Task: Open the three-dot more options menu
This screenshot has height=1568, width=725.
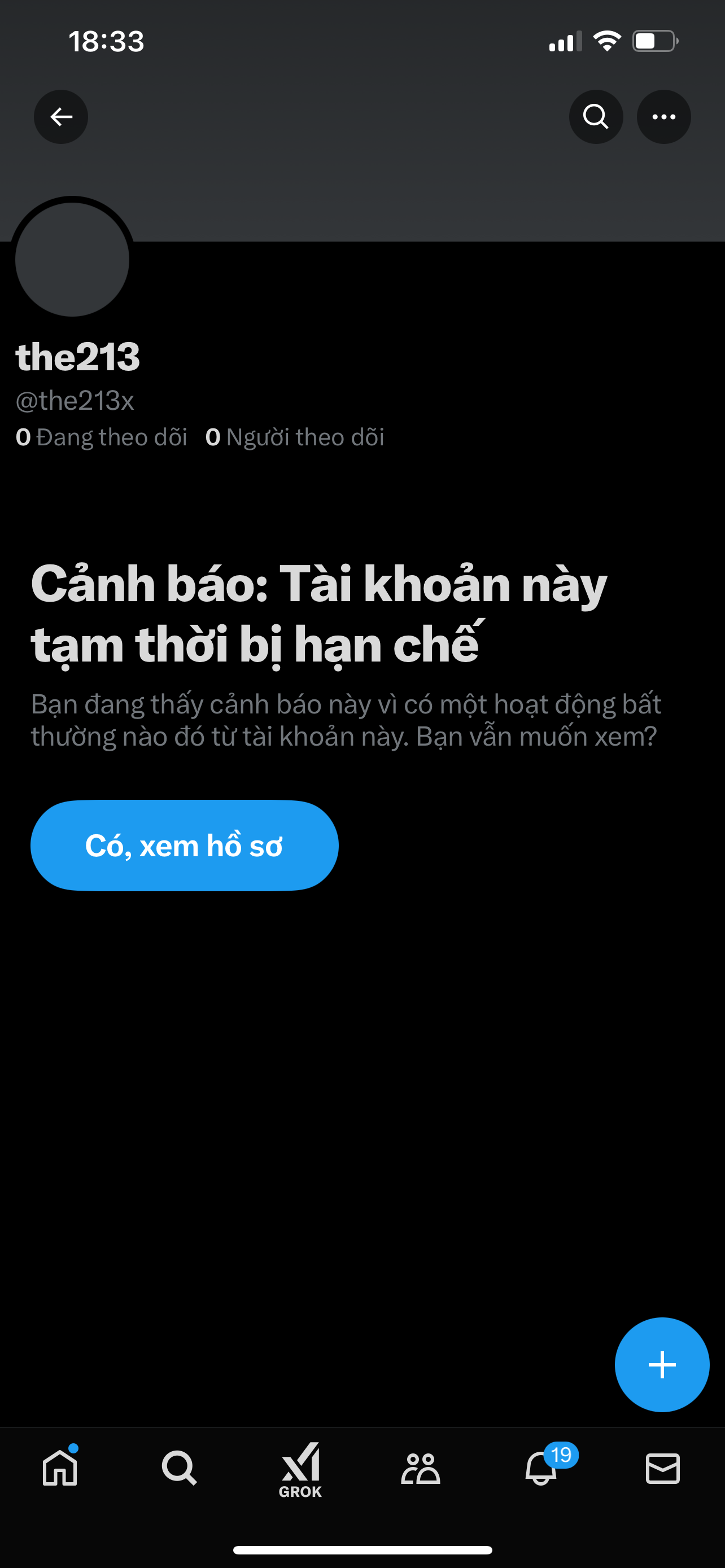Action: click(663, 117)
